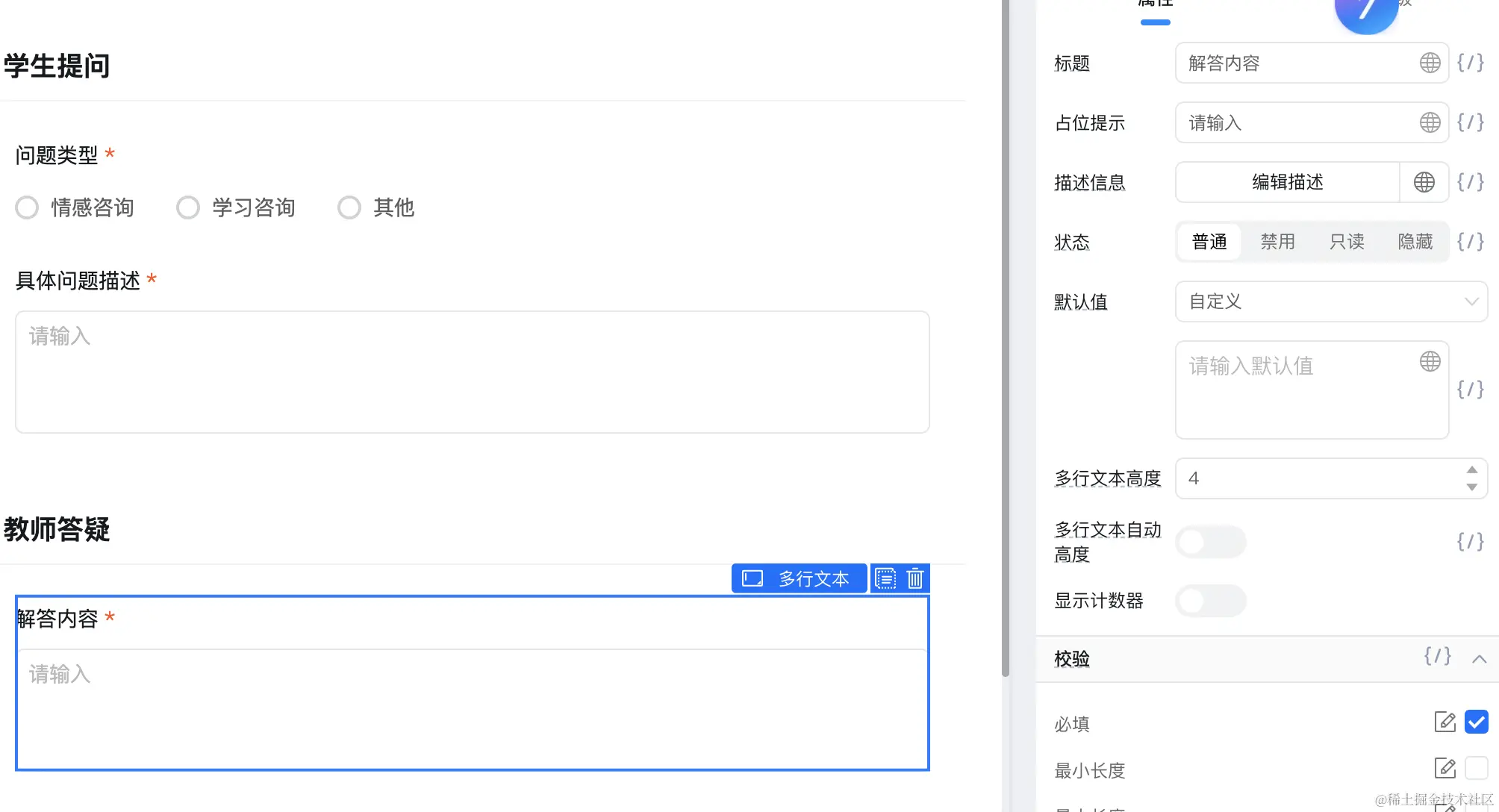Open the 默认值 自定义 dropdown
The image size is (1499, 812).
click(x=1330, y=302)
